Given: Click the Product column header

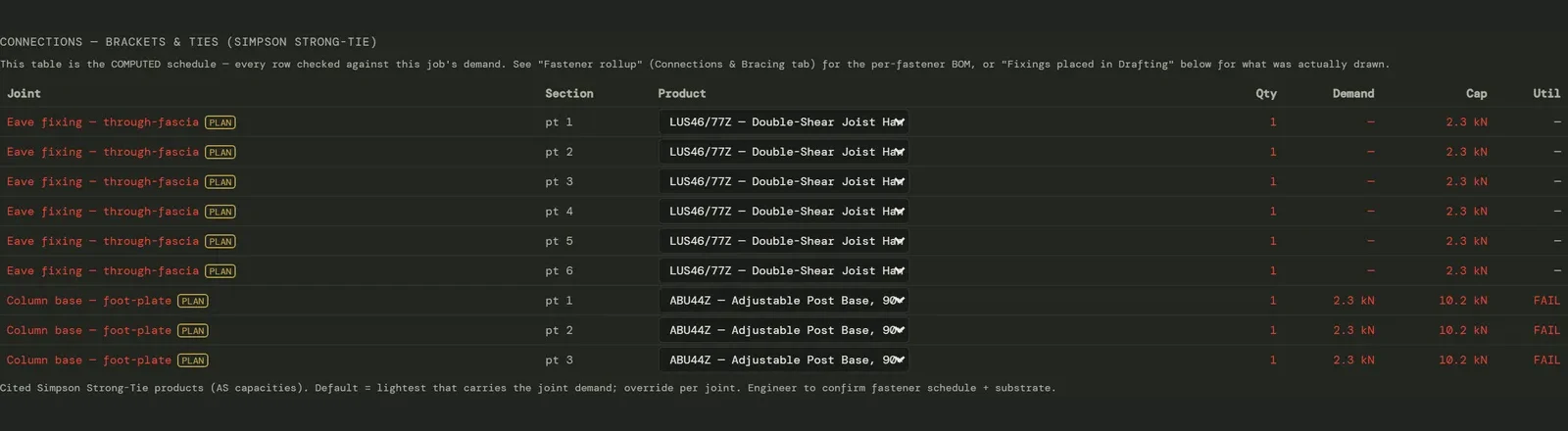Looking at the screenshot, I should click(682, 93).
